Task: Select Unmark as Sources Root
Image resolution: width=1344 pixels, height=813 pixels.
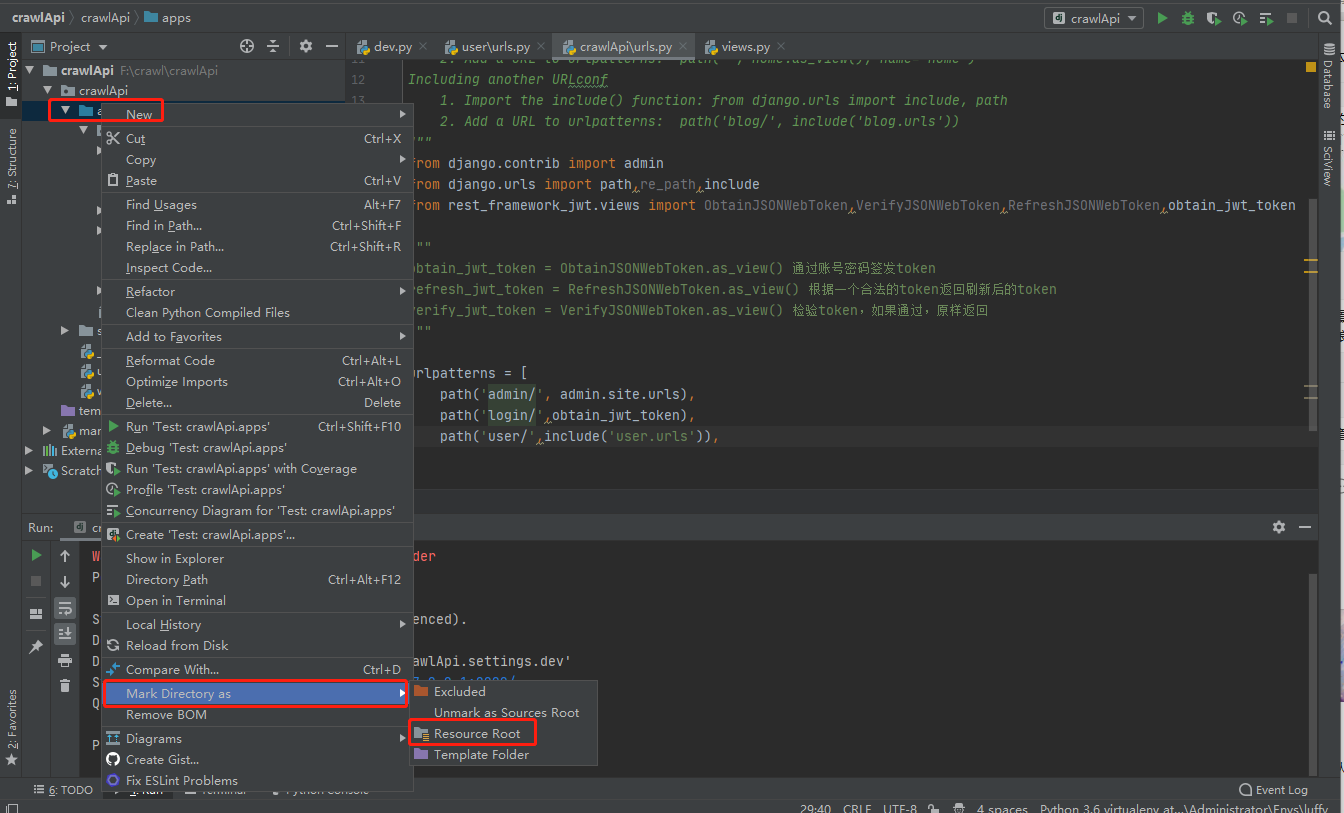Action: coord(504,712)
